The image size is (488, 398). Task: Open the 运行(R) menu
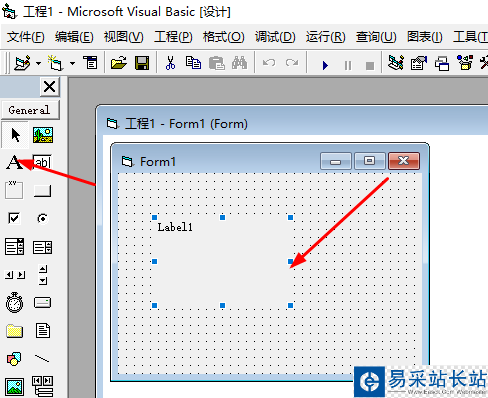click(326, 37)
